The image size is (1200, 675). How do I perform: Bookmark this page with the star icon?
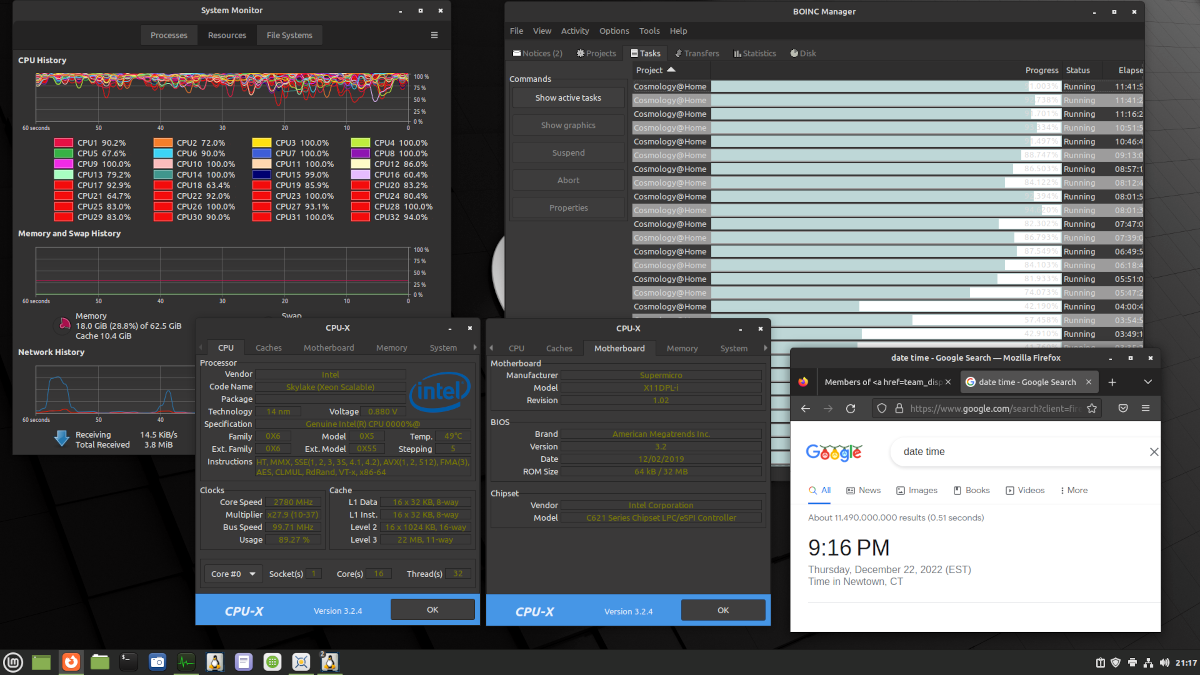tap(1092, 408)
